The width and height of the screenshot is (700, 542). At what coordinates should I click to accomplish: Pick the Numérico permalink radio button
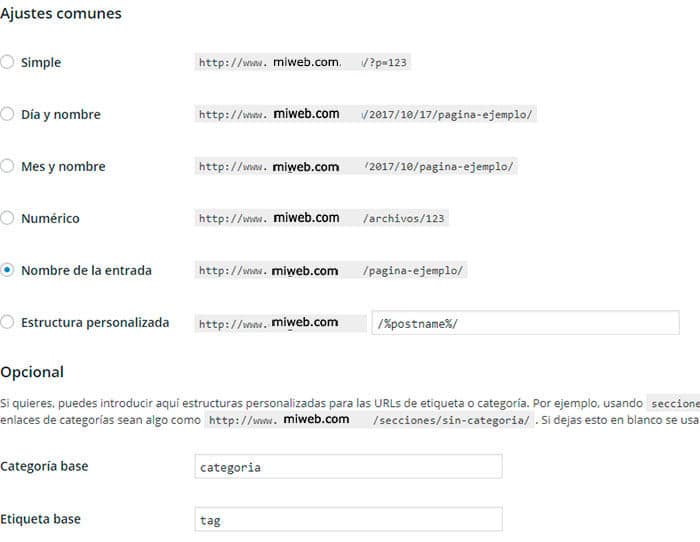pyautogui.click(x=8, y=218)
